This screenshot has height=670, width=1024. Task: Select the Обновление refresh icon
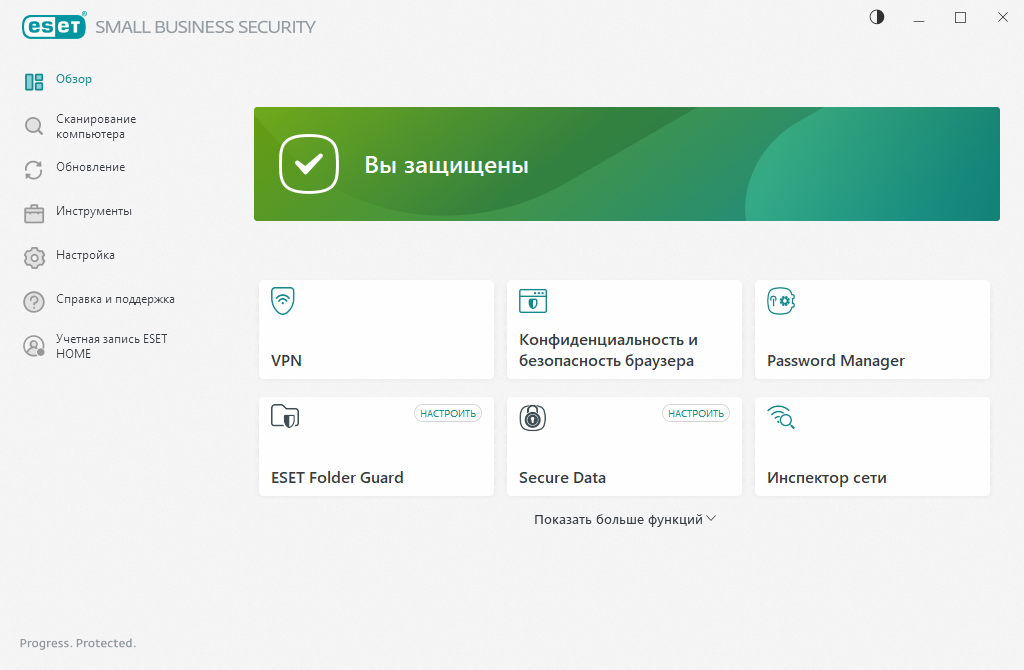point(33,169)
